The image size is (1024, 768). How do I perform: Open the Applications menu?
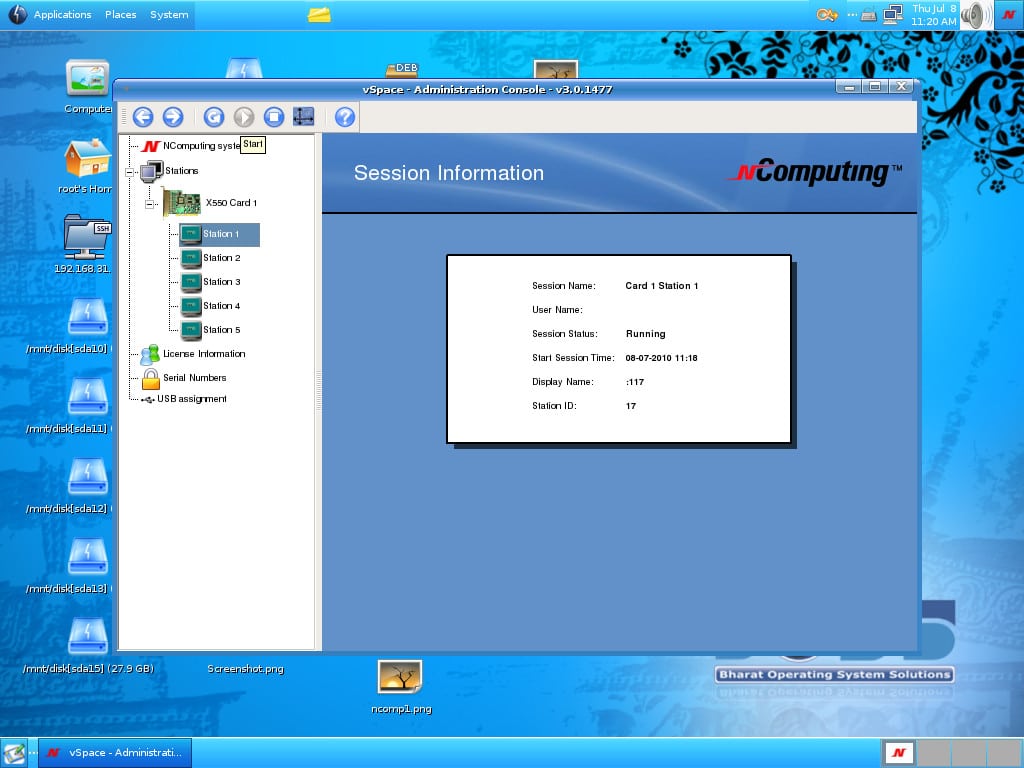tap(62, 15)
